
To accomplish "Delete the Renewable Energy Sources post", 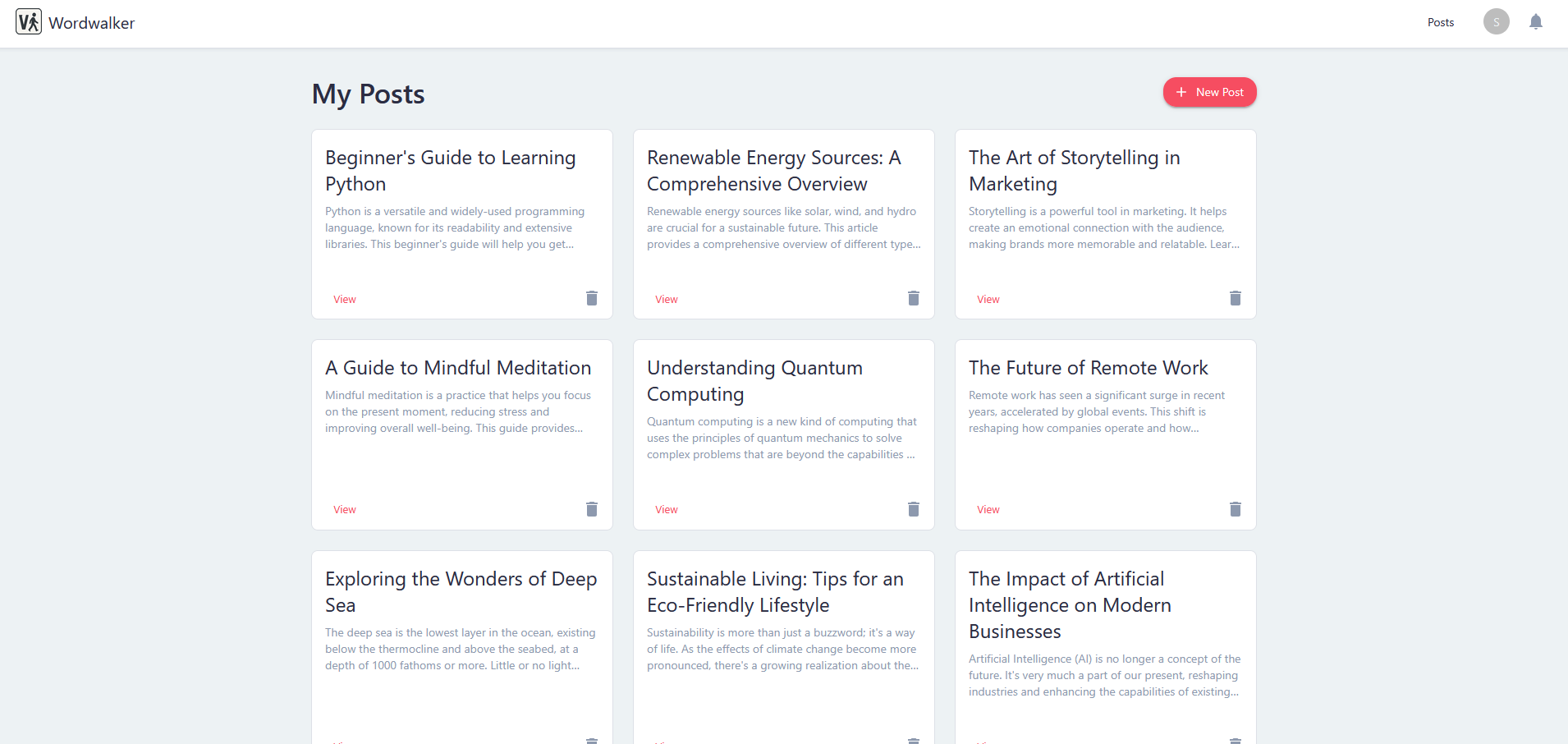I will [x=914, y=298].
